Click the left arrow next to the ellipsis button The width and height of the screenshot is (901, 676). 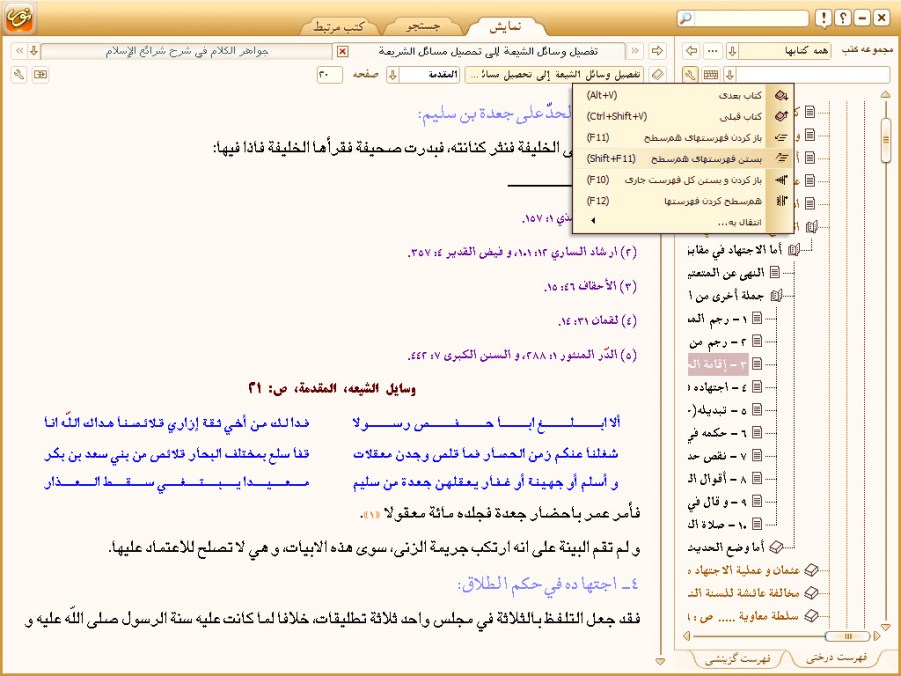(691, 51)
